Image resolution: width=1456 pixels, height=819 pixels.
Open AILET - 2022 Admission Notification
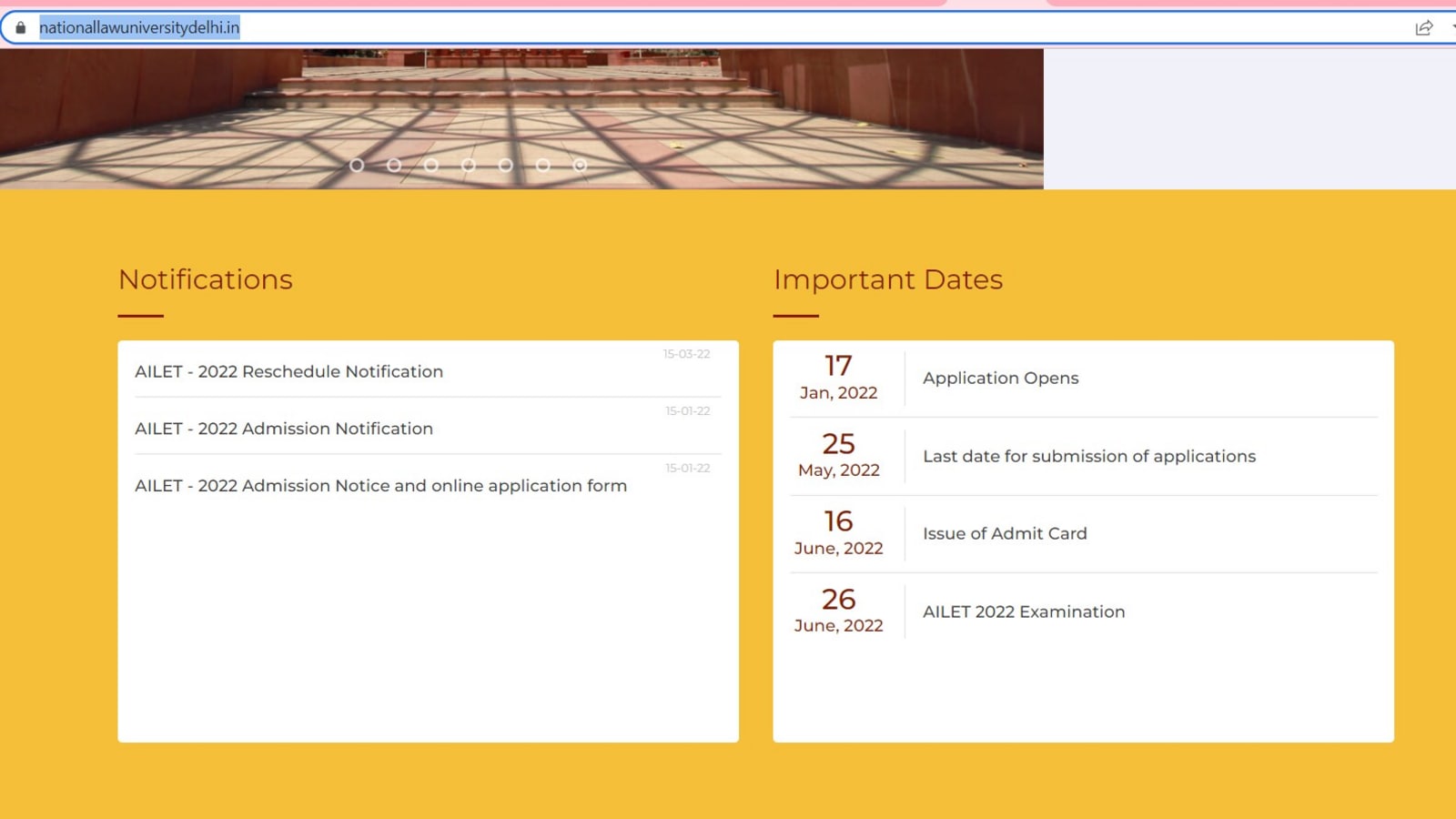click(284, 429)
